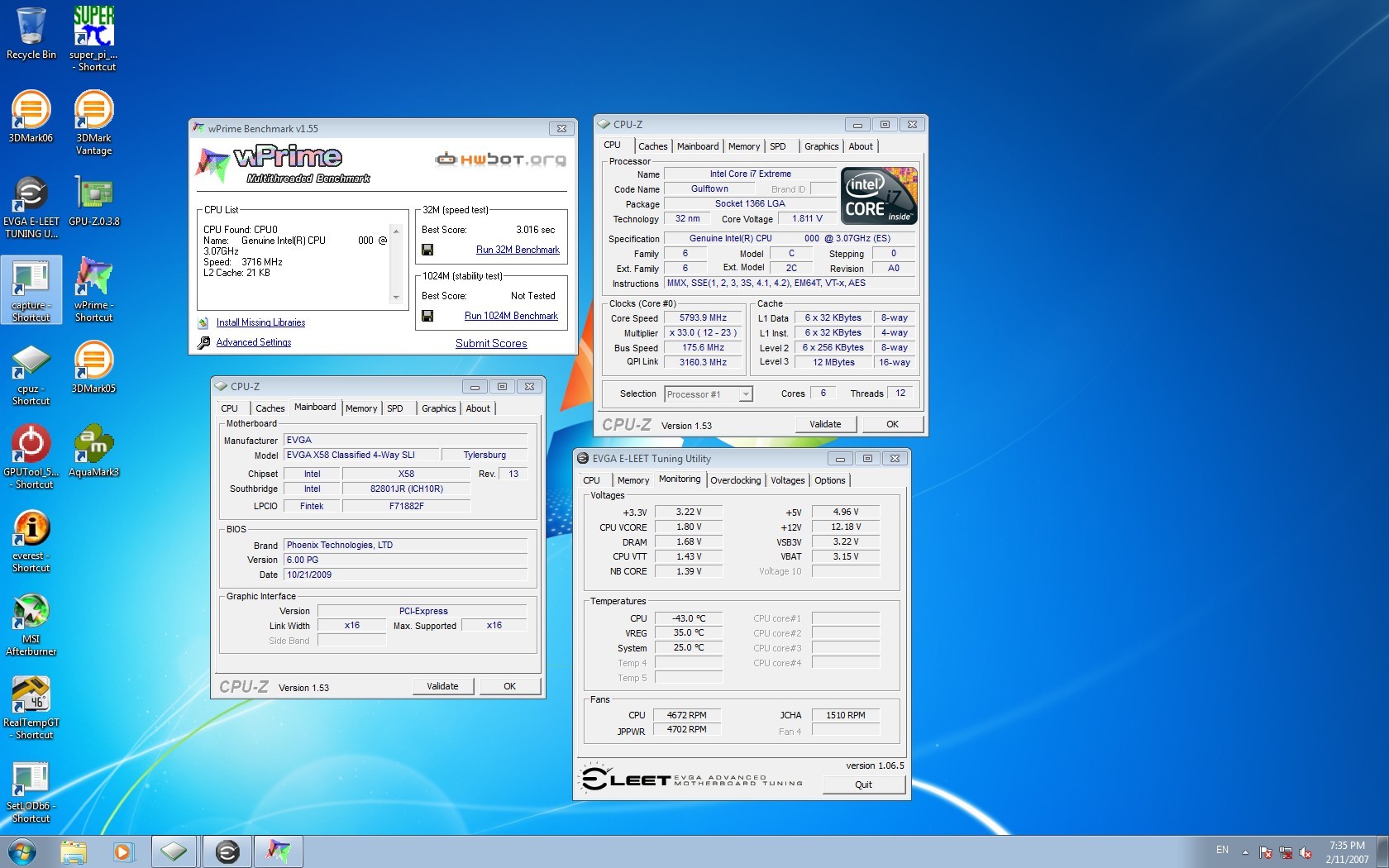Viewport: 1389px width, 868px height.
Task: Open the Memory tab in the Mainboard CPU-Z window
Action: [x=360, y=408]
